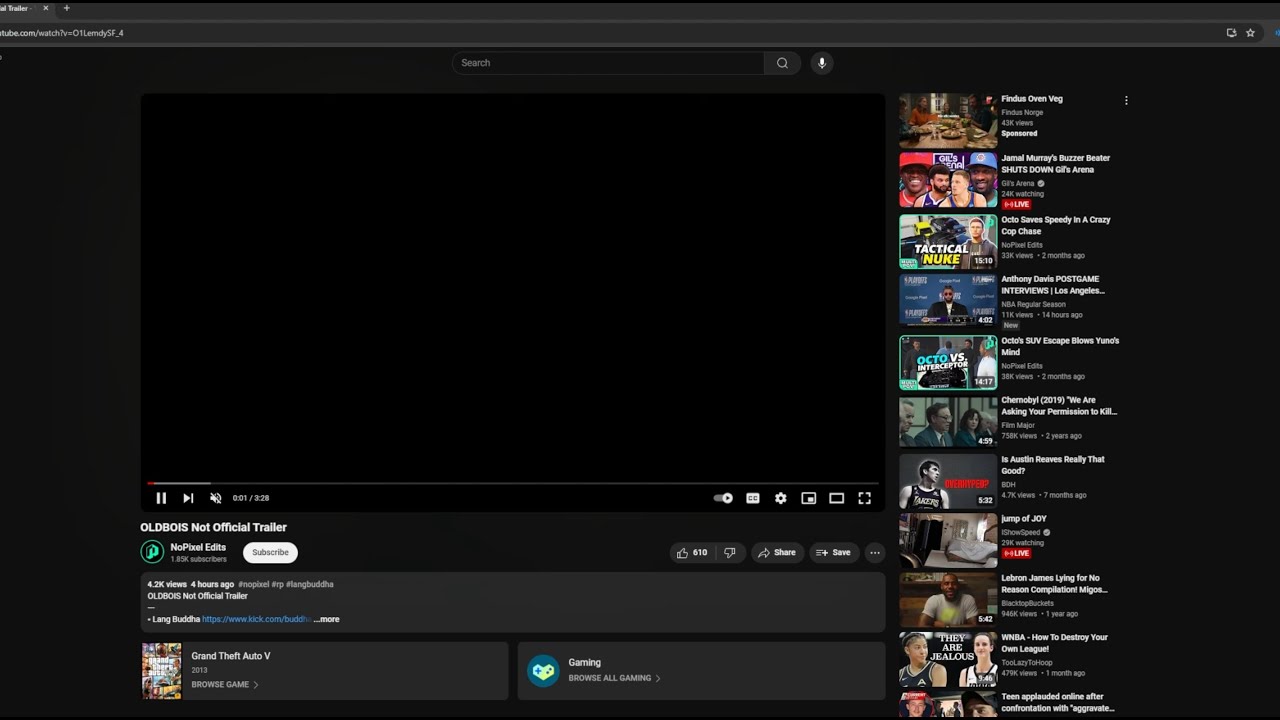Save the video to a playlist
The image size is (1280, 720).
click(x=833, y=552)
